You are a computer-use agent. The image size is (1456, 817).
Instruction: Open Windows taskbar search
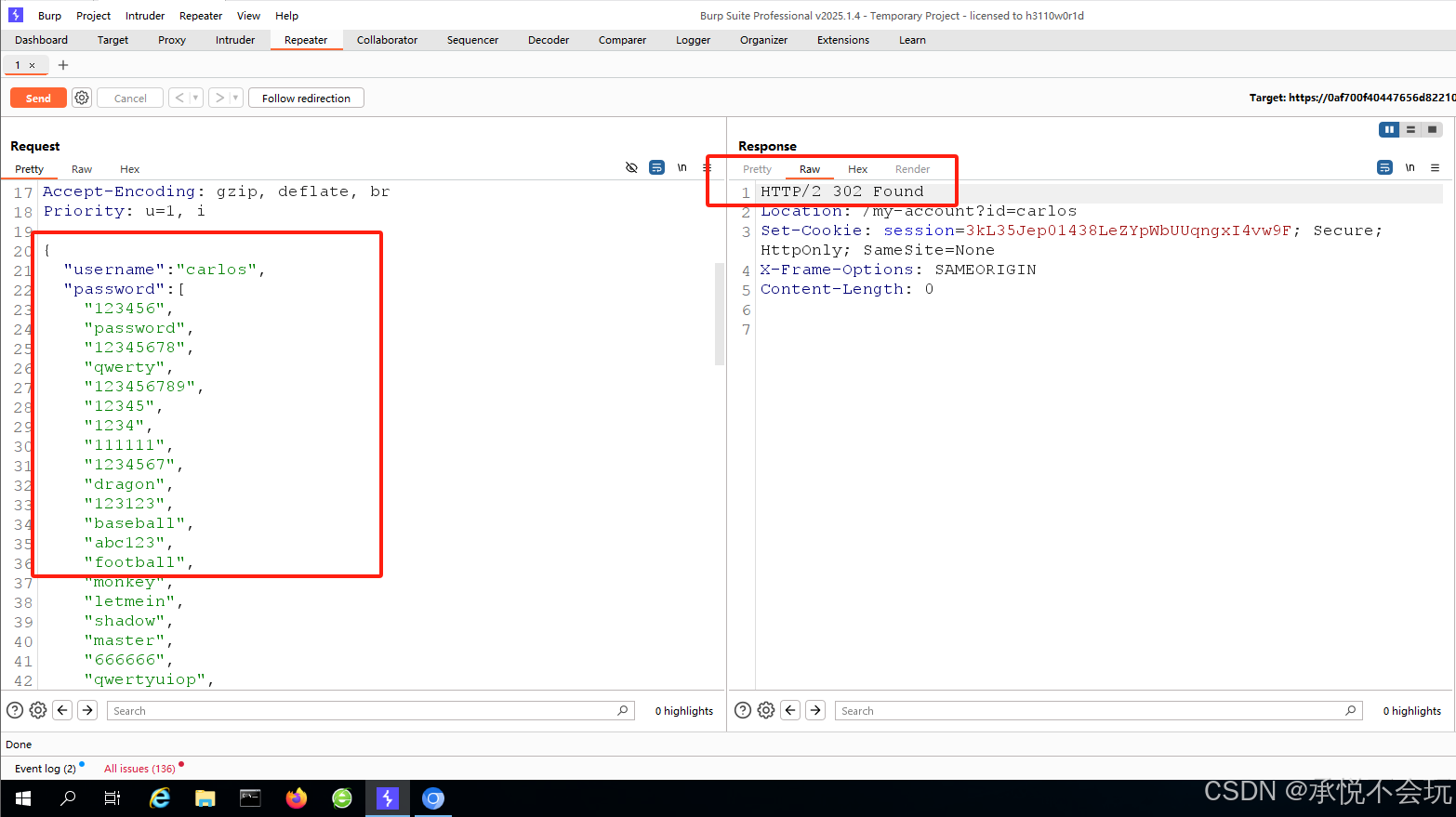[68, 798]
